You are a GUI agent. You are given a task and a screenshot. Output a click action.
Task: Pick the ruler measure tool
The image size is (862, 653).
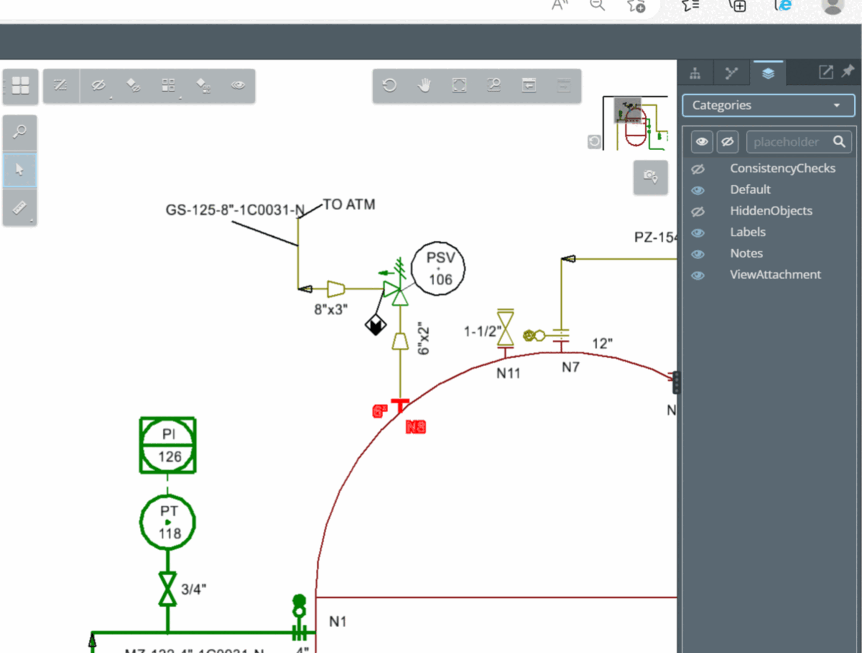coord(19,207)
